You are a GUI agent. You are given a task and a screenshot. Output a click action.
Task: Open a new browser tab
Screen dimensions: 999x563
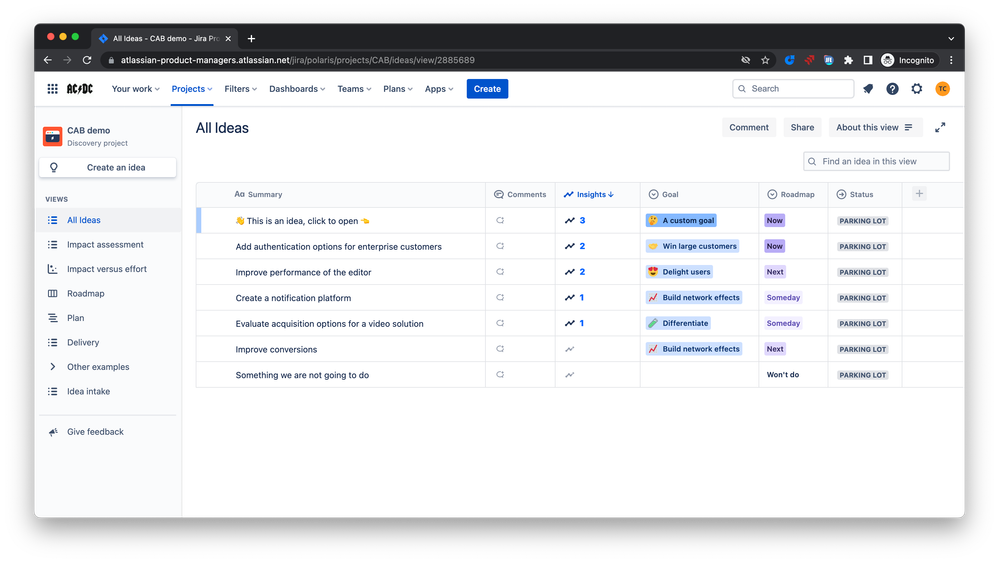[x=251, y=39]
